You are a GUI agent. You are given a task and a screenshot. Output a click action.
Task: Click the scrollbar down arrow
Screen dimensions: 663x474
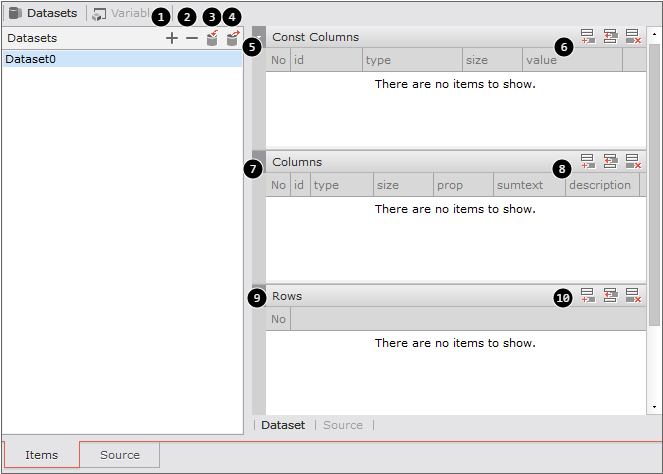(654, 408)
